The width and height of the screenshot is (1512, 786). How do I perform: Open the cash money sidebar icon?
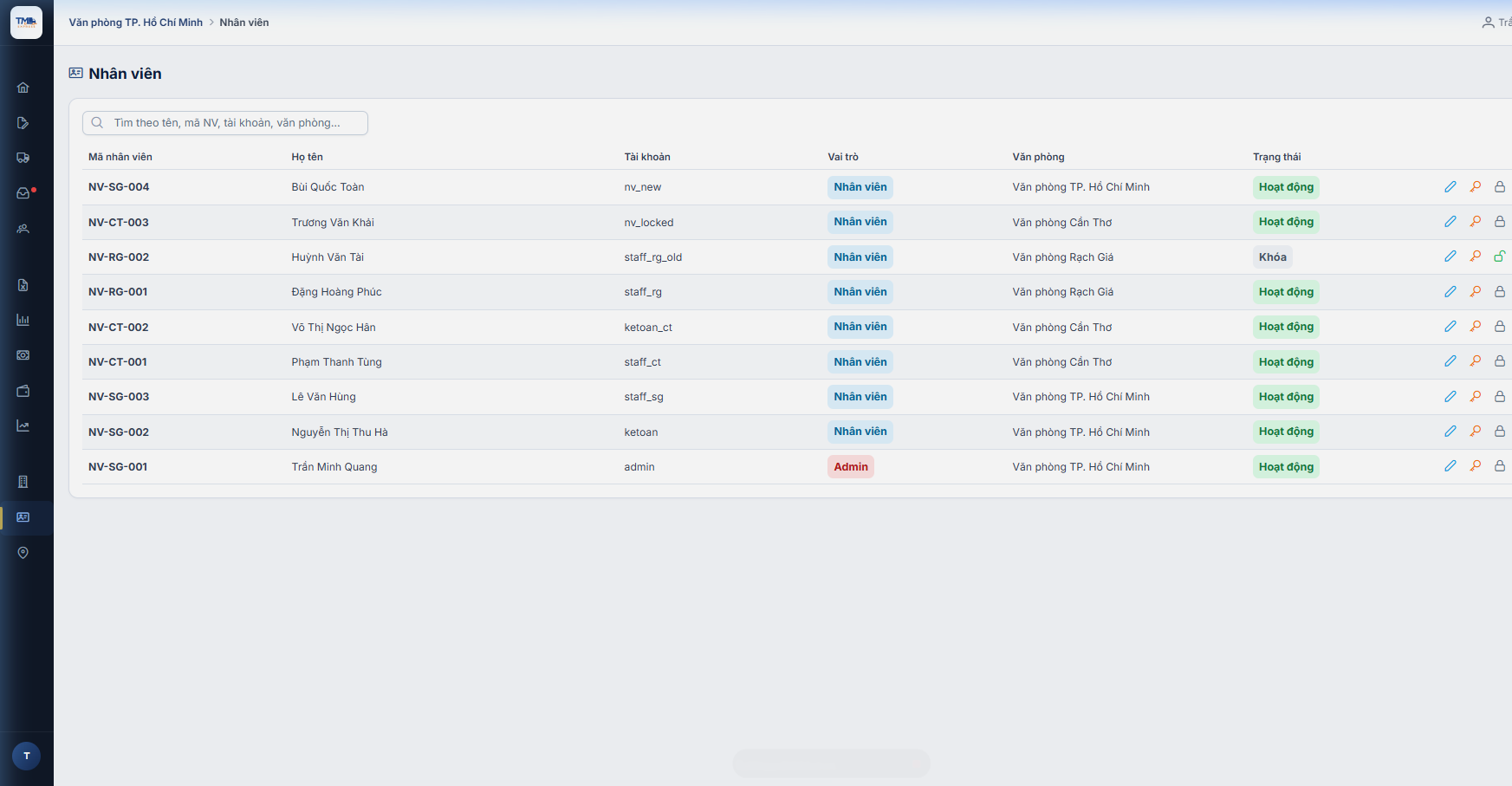coord(23,355)
